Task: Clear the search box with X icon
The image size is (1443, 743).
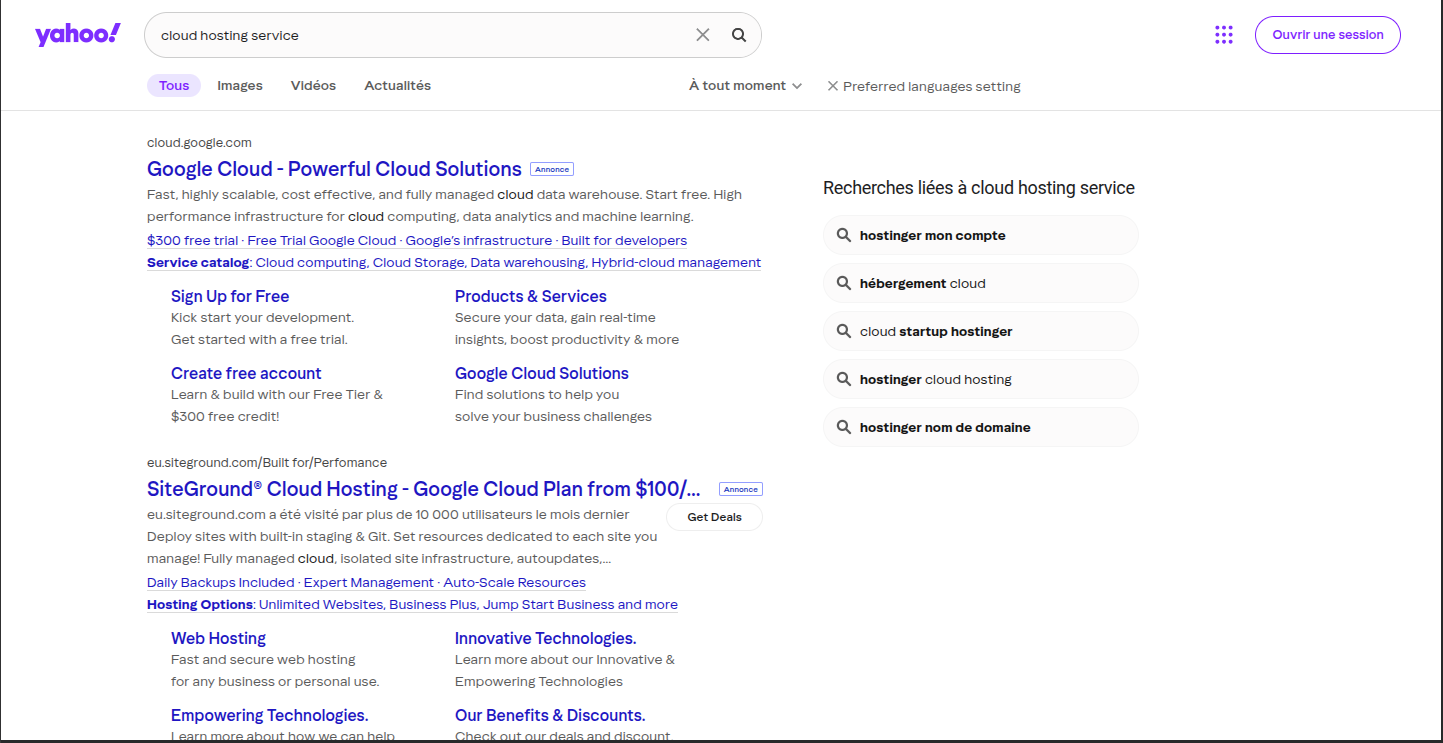Action: pyautogui.click(x=703, y=35)
